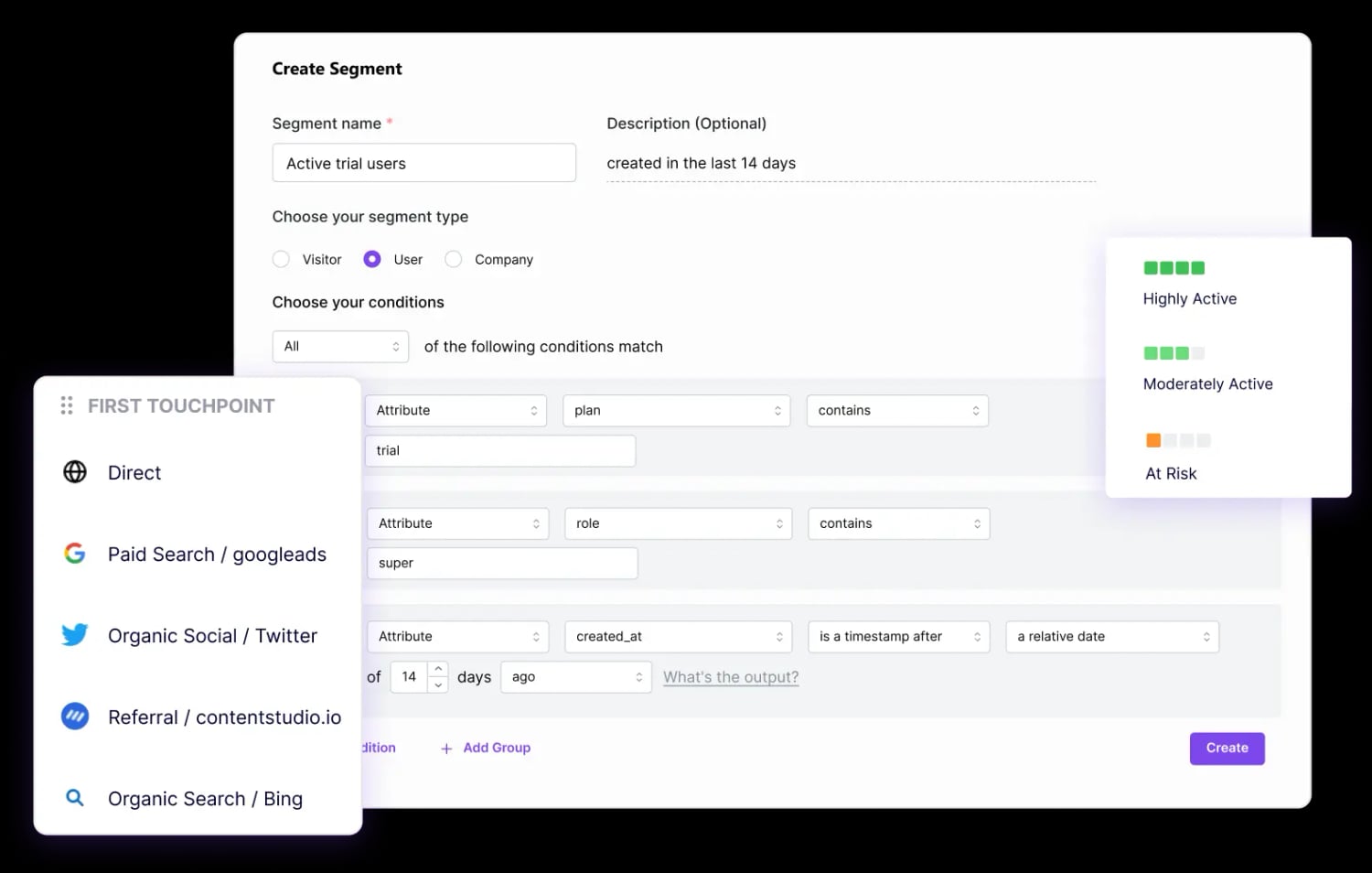Click the globe icon next to Direct

(74, 472)
